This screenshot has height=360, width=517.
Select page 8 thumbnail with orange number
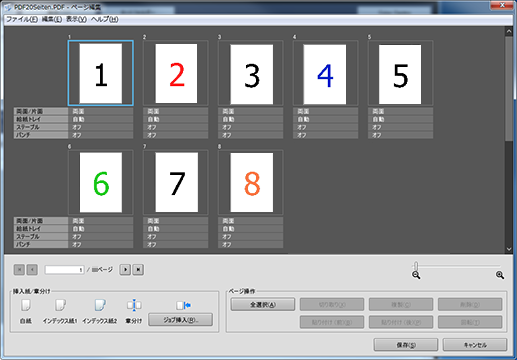click(x=251, y=182)
